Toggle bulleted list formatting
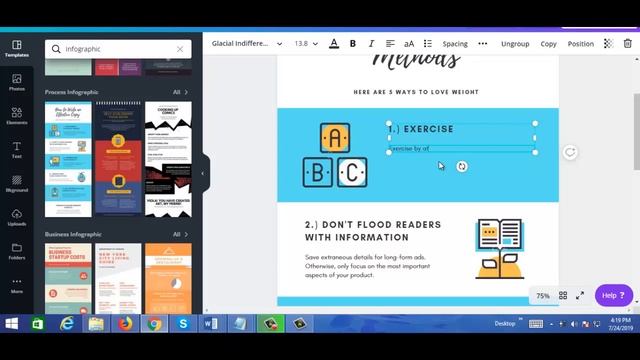This screenshot has width=640, height=360. [427, 44]
